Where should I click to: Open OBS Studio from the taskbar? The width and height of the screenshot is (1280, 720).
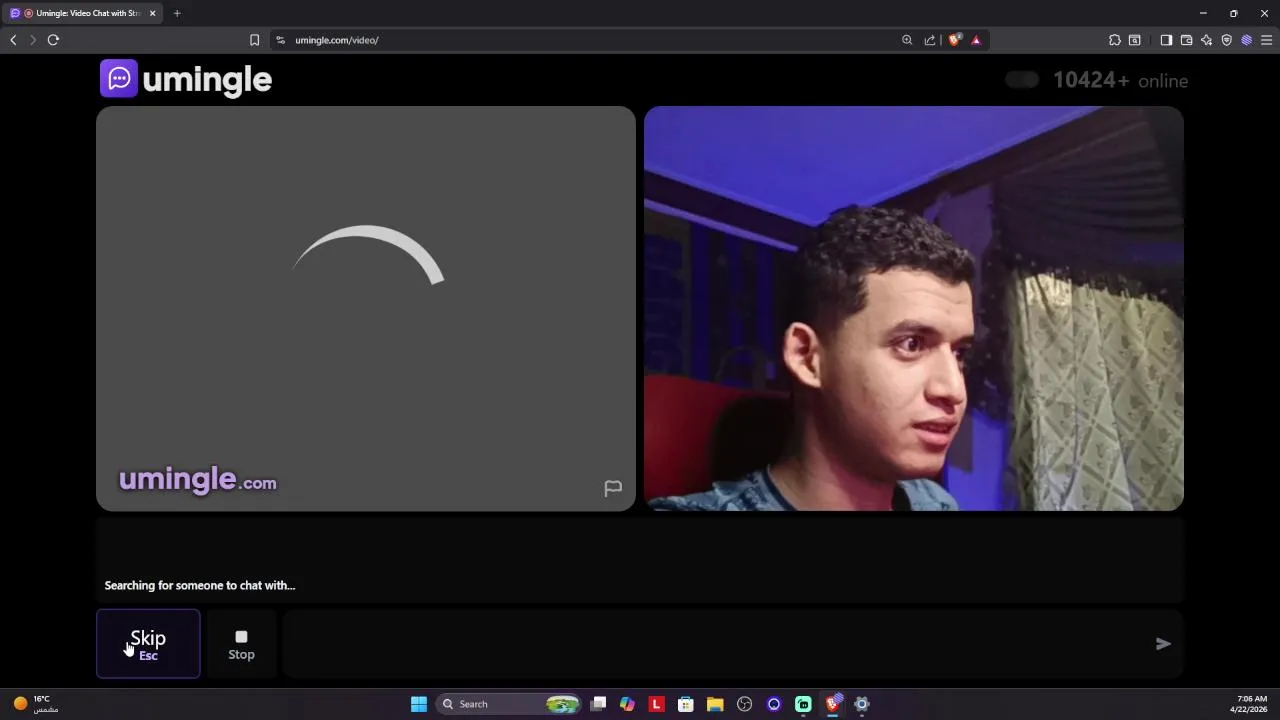744,704
